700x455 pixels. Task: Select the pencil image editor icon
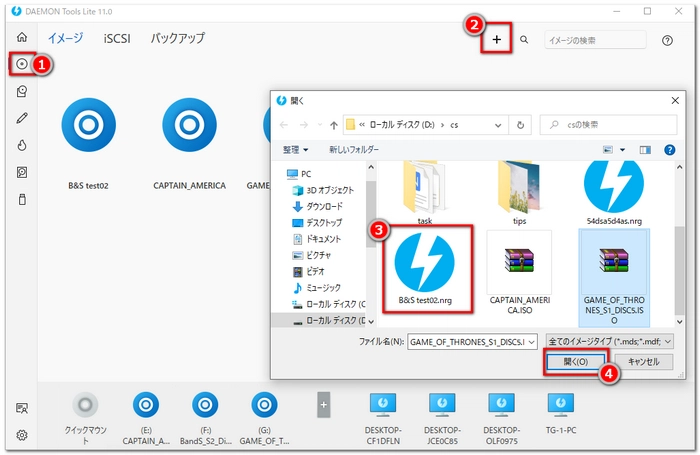tap(22, 118)
